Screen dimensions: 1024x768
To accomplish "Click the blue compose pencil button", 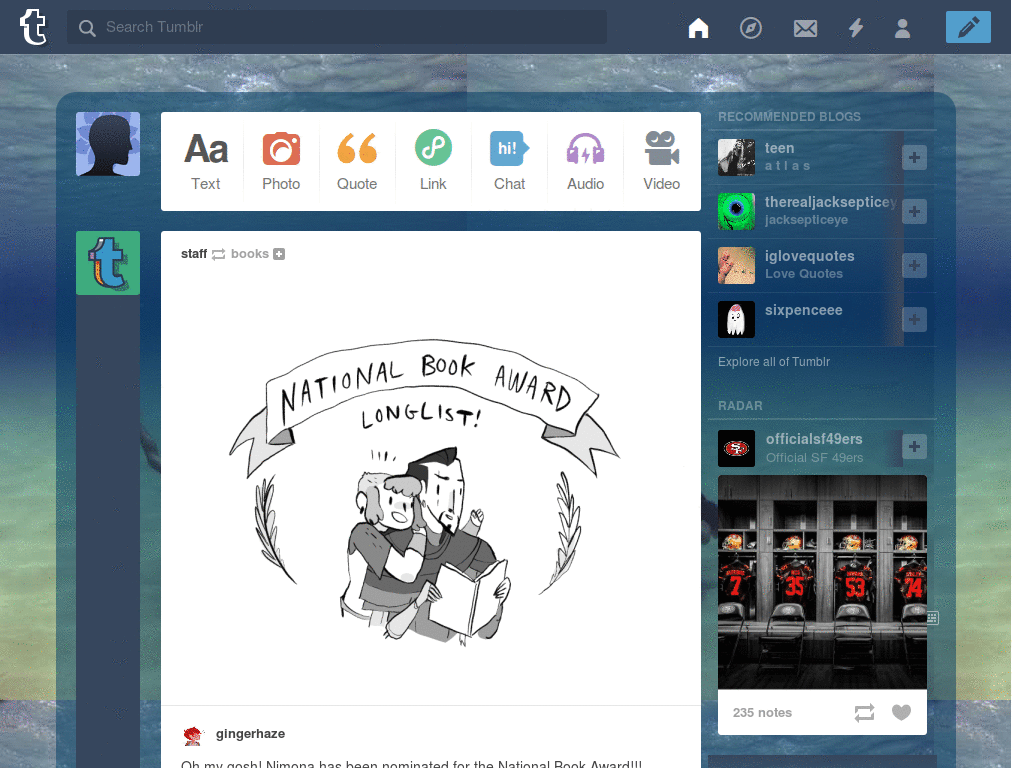I will pyautogui.click(x=968, y=27).
